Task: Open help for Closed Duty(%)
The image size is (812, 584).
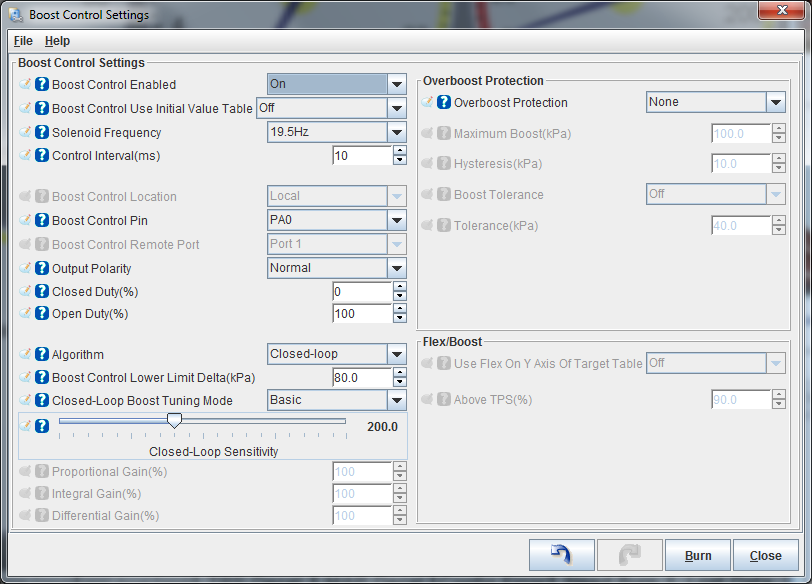Action: pos(42,291)
